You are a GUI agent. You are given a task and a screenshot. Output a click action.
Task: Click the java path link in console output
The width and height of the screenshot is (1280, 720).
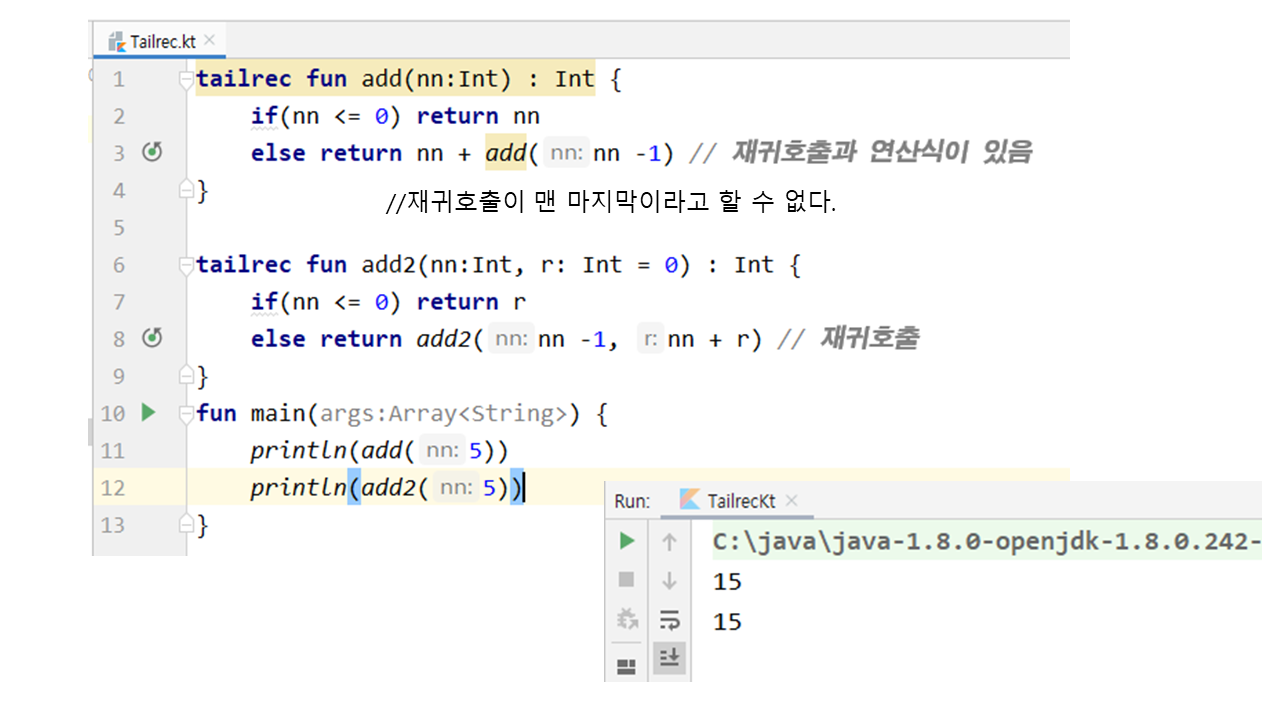coord(985,542)
